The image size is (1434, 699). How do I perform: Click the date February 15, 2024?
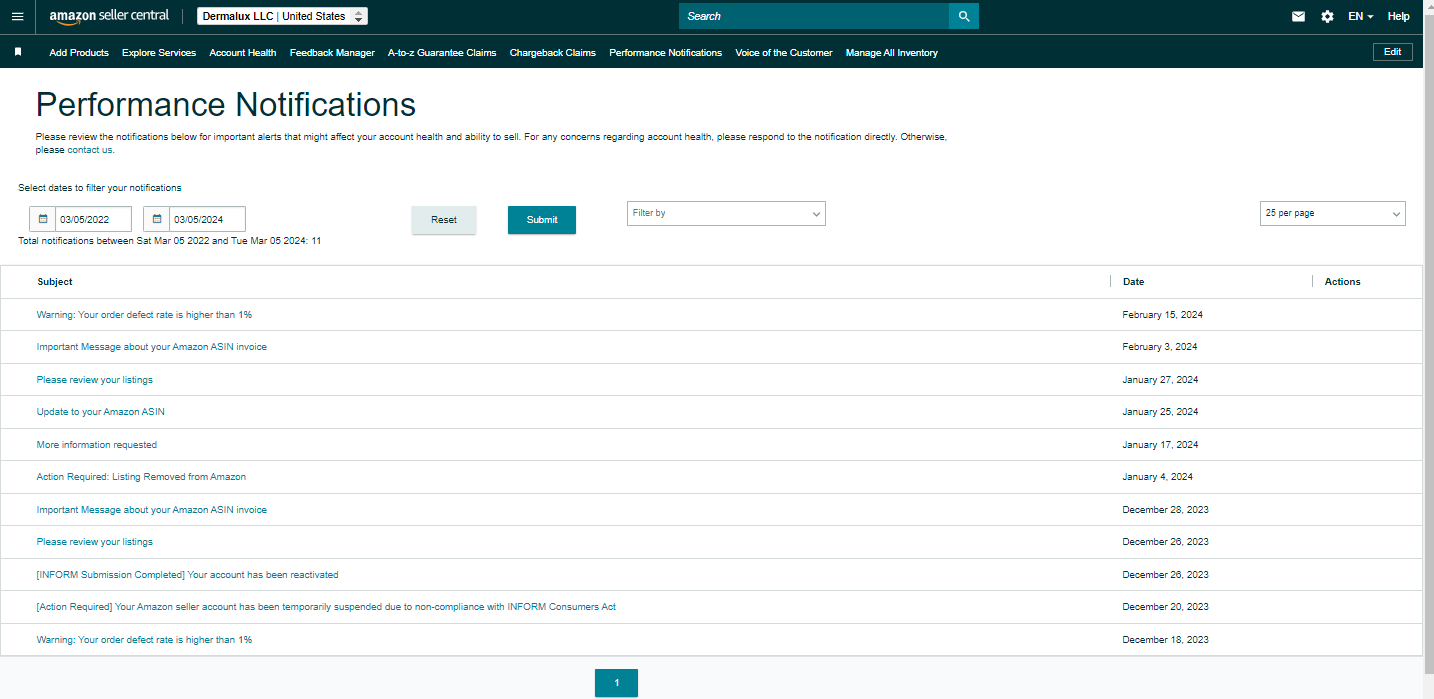point(1163,315)
